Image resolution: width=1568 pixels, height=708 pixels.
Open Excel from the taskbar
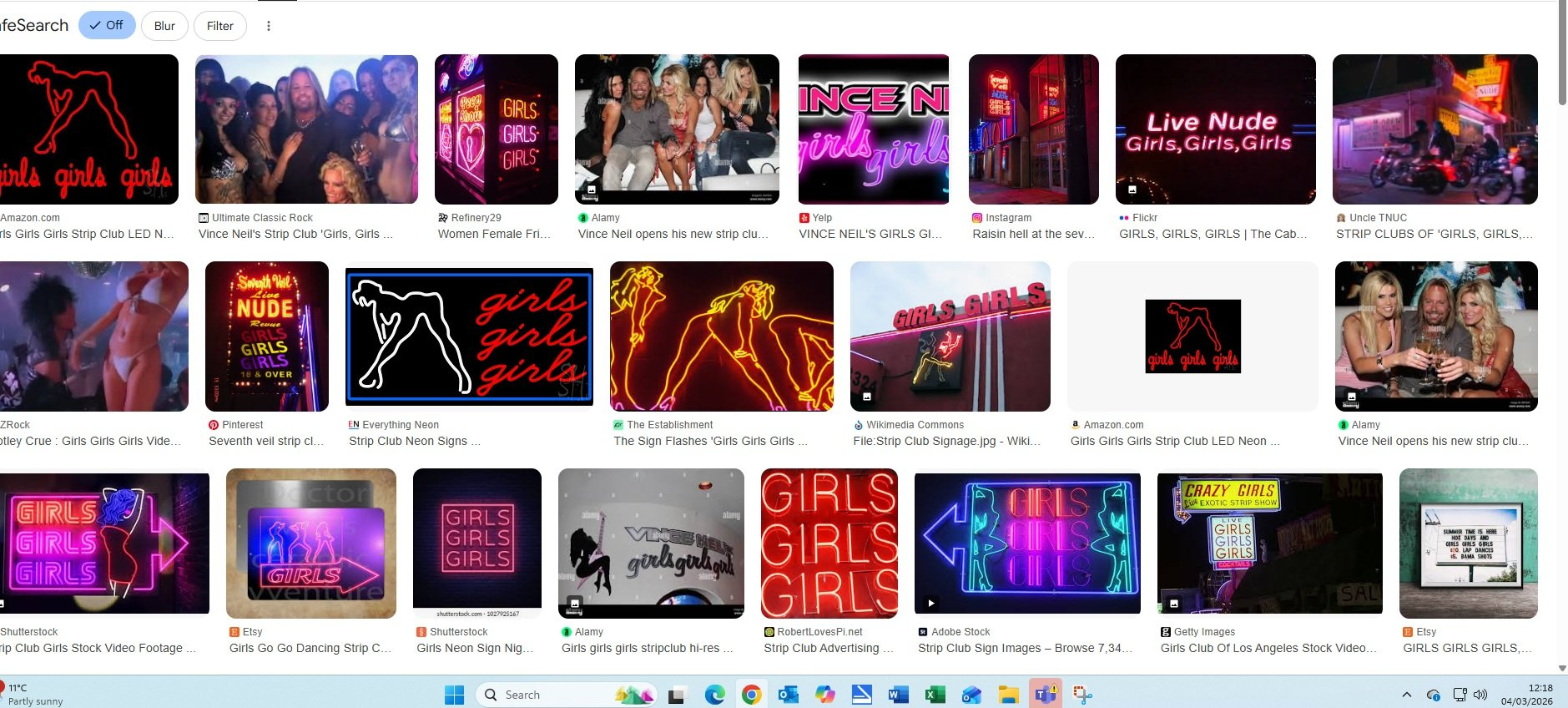[x=935, y=695]
